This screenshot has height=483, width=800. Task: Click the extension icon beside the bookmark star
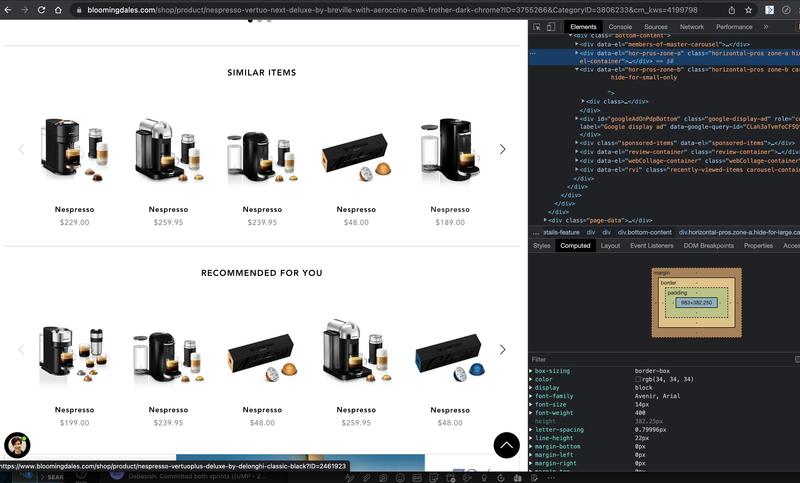click(769, 10)
